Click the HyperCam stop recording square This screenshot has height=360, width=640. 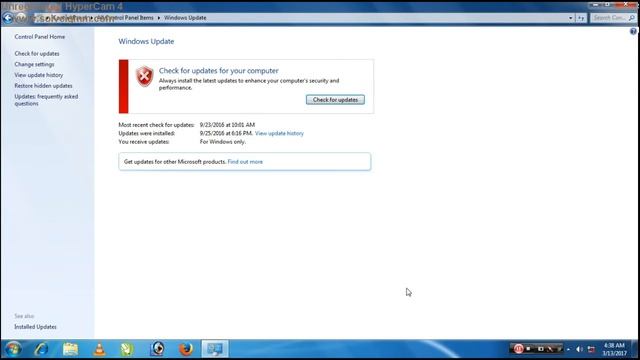click(529, 349)
